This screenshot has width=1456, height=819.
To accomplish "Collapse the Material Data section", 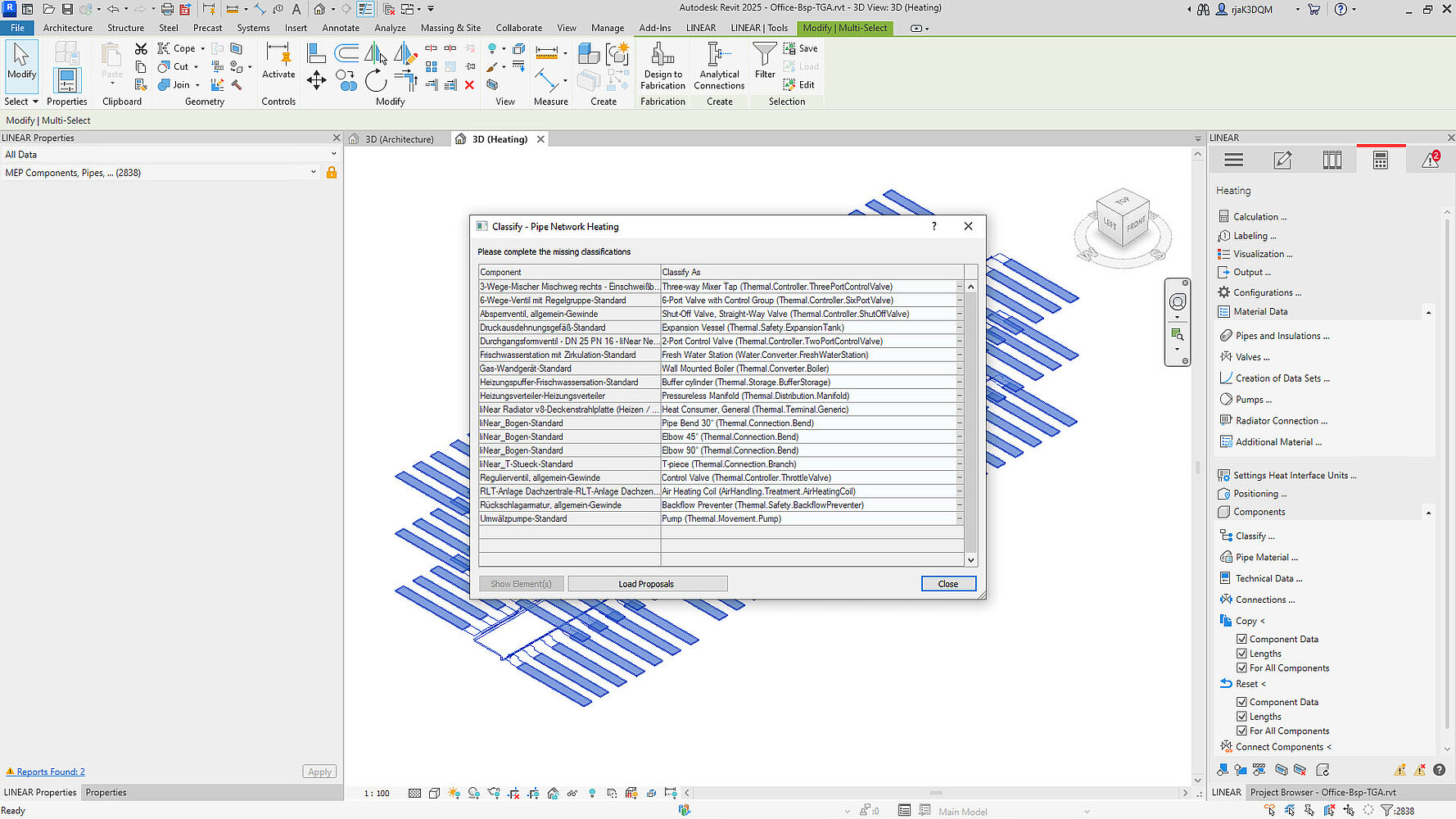I will coord(1428,312).
